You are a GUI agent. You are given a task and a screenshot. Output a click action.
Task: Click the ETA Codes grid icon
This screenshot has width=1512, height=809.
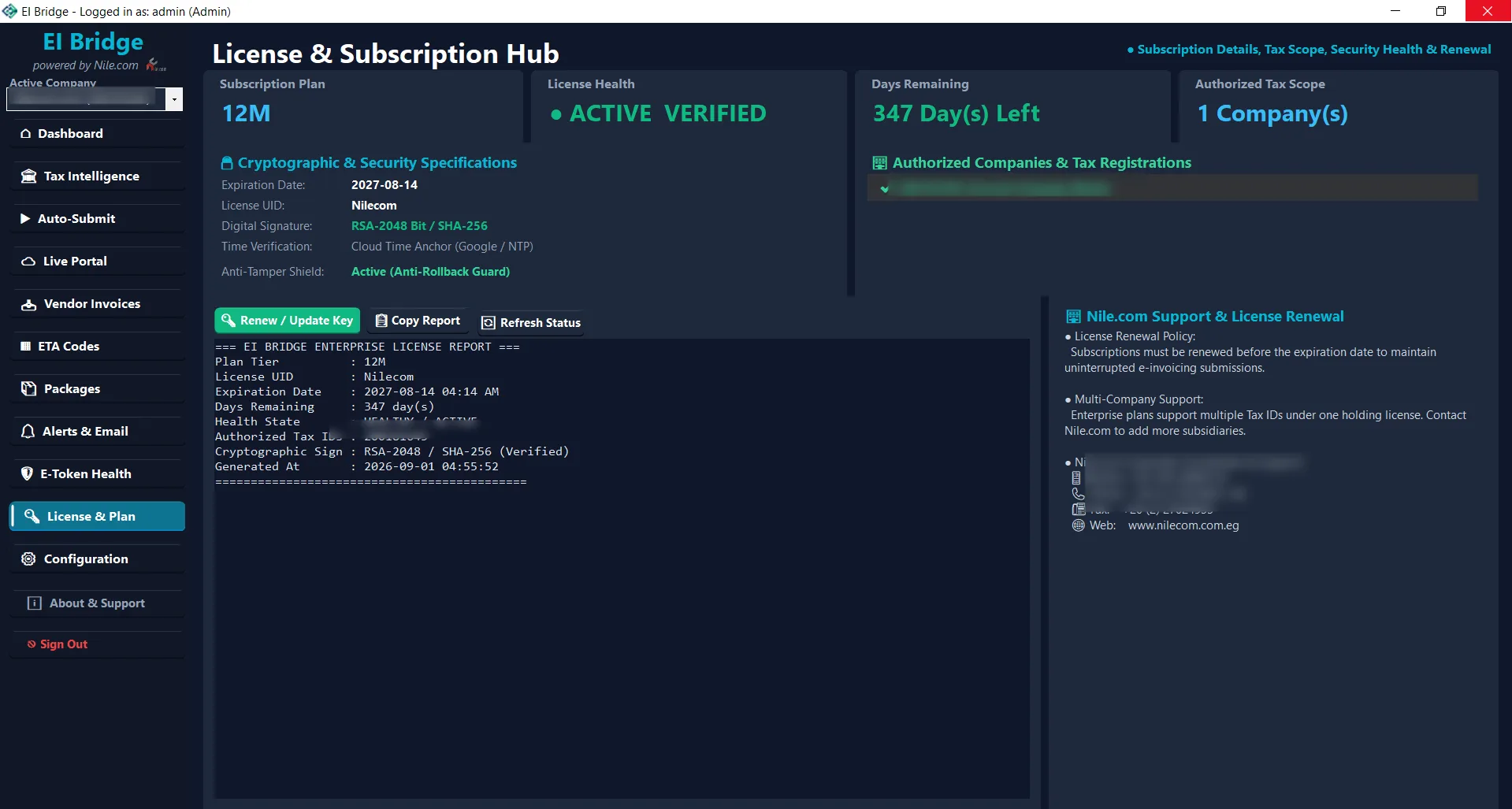[x=26, y=347]
